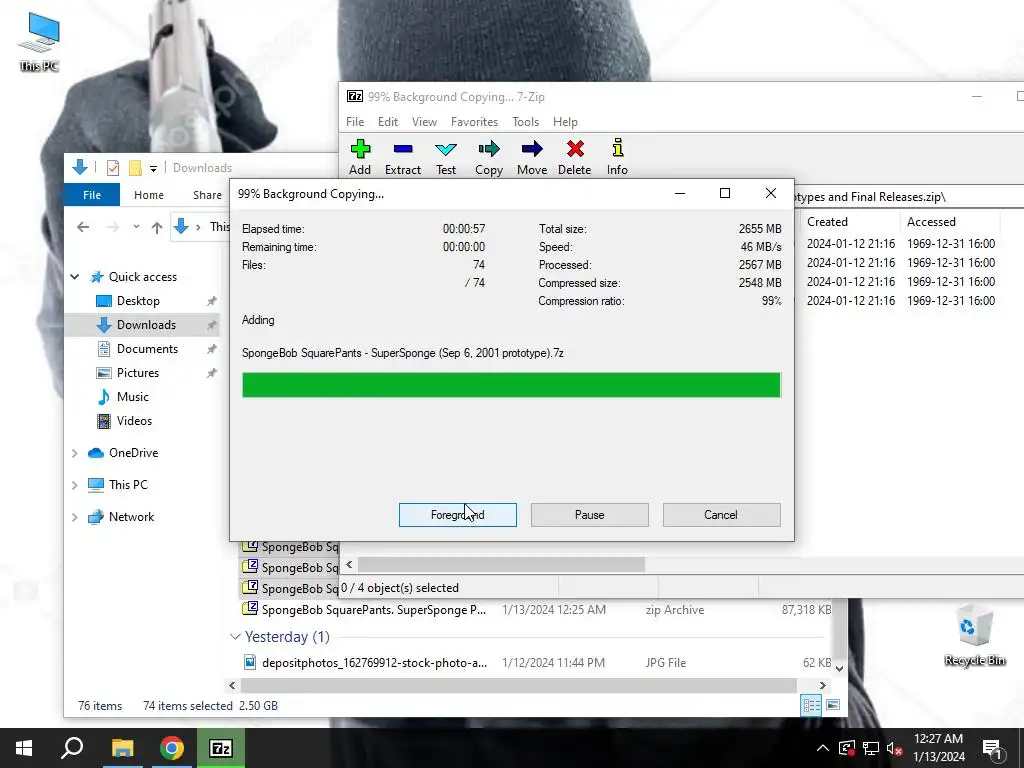This screenshot has width=1024, height=768.
Task: Click the Test toolbar icon in 7-Zip
Action: [446, 157]
